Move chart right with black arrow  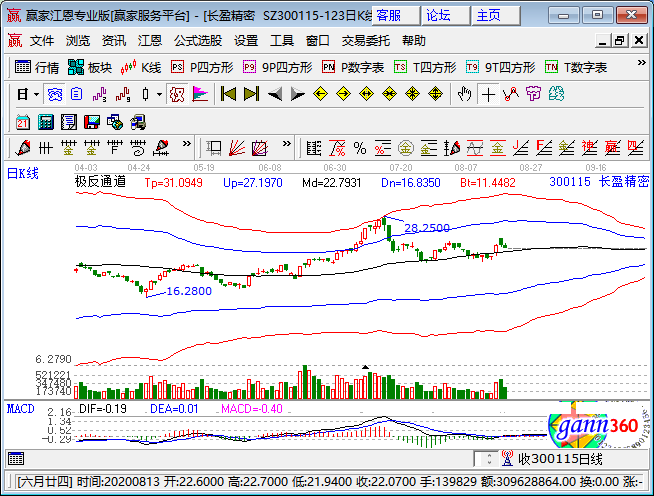click(297, 94)
